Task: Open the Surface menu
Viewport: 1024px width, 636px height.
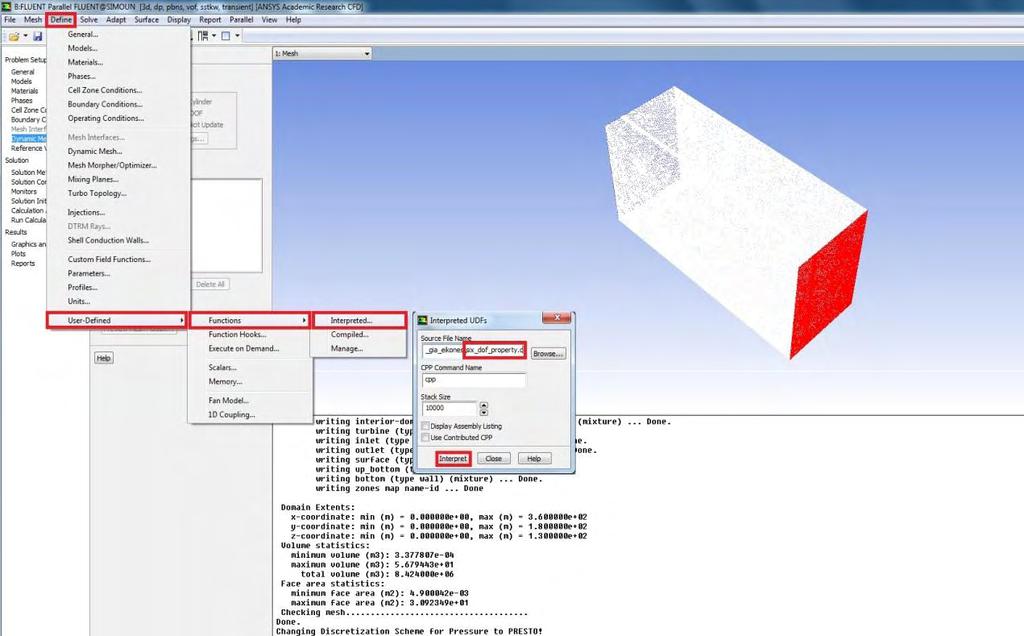Action: 146,20
